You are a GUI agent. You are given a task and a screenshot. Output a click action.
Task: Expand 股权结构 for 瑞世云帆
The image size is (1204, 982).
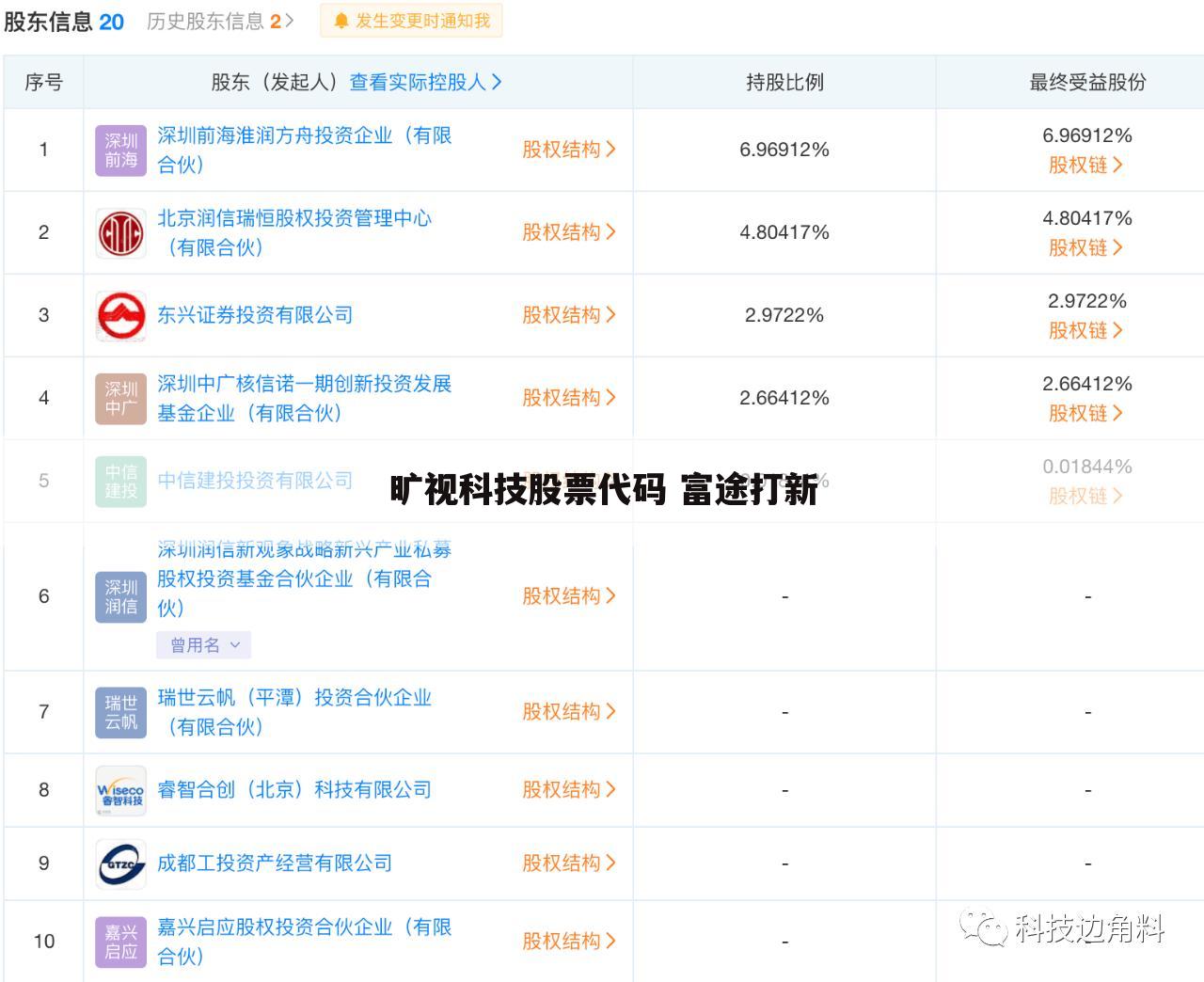569,712
